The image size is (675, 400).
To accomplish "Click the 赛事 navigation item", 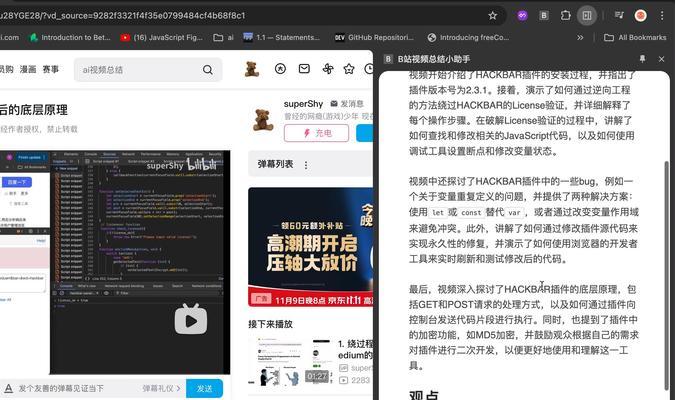I will [x=51, y=69].
